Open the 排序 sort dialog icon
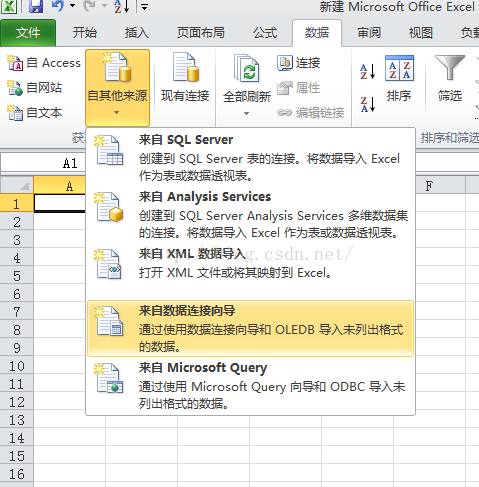Screen dimensions: 479x487 pos(399,68)
